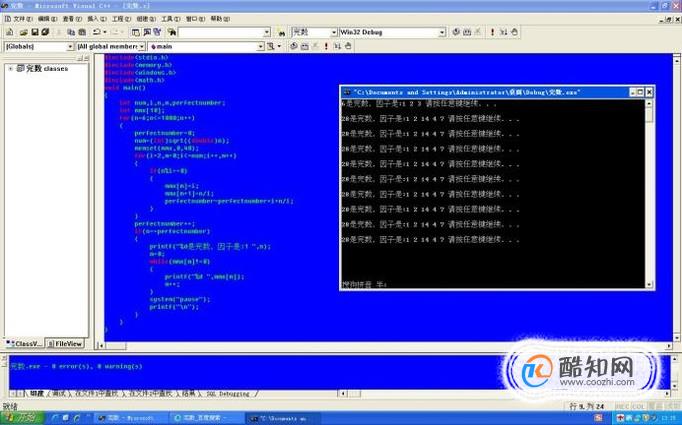Click the binoculars Find icon
Image resolution: width=682 pixels, height=425 pixels.
(281, 33)
